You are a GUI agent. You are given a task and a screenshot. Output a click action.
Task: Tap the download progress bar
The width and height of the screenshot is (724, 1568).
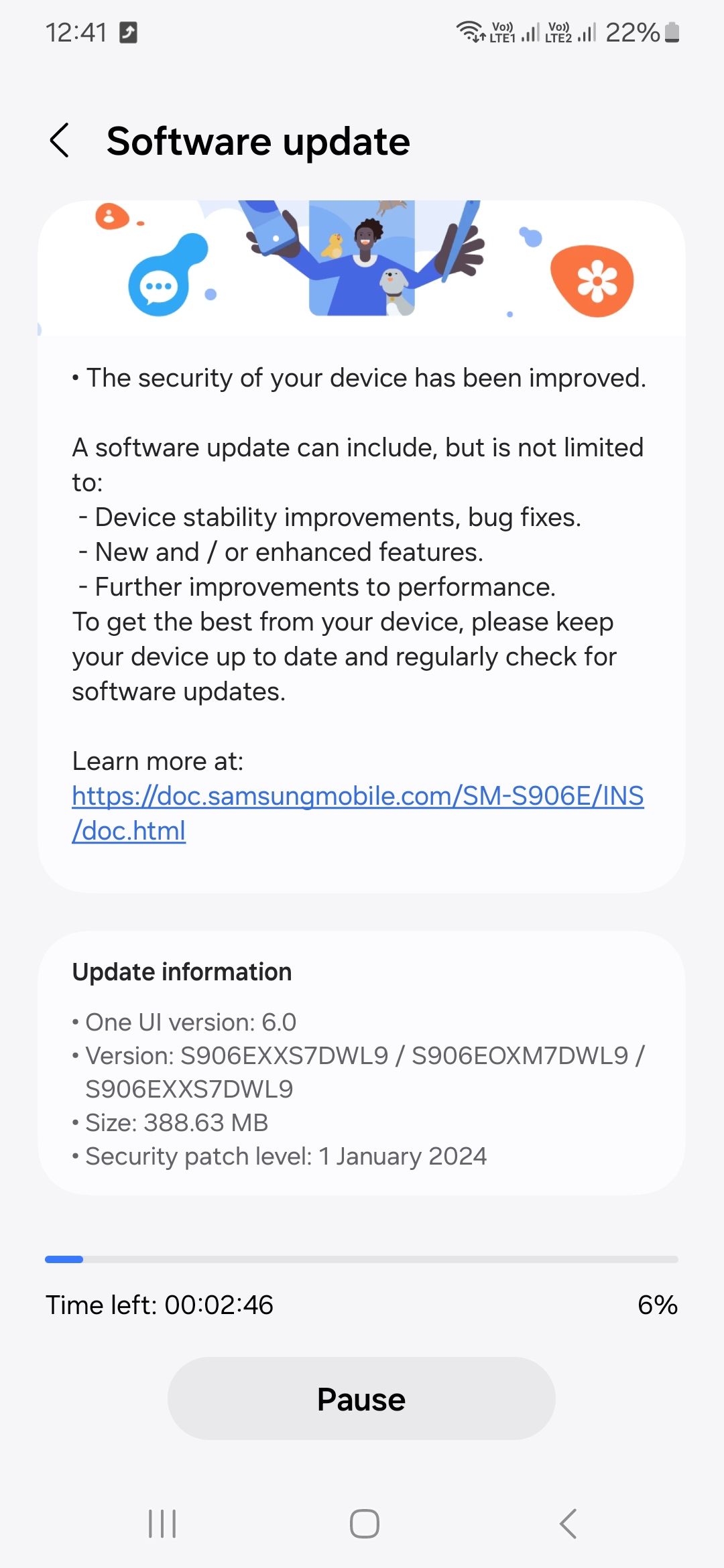coord(362,1259)
